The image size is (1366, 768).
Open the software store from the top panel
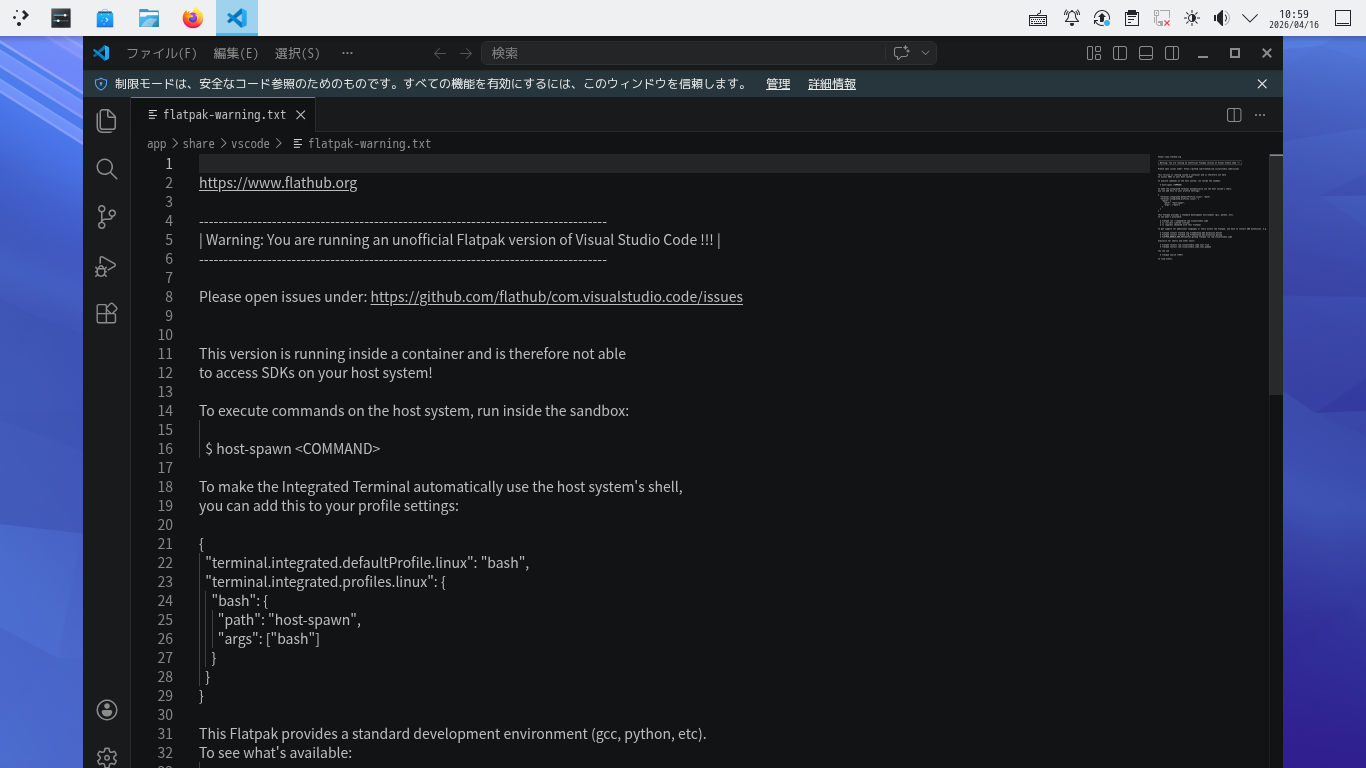click(x=105, y=18)
